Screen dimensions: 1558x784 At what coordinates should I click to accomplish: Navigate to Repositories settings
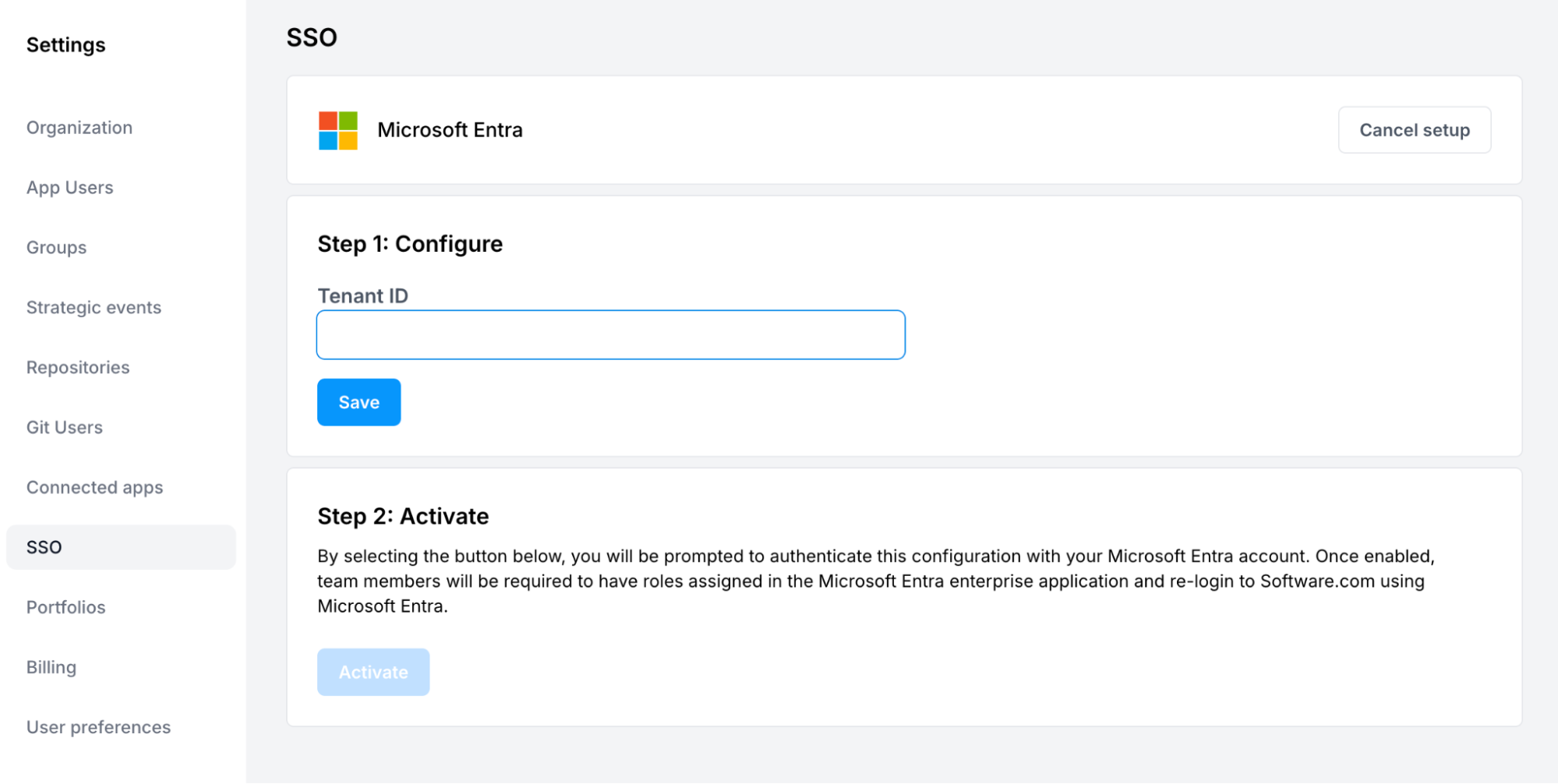pos(78,368)
